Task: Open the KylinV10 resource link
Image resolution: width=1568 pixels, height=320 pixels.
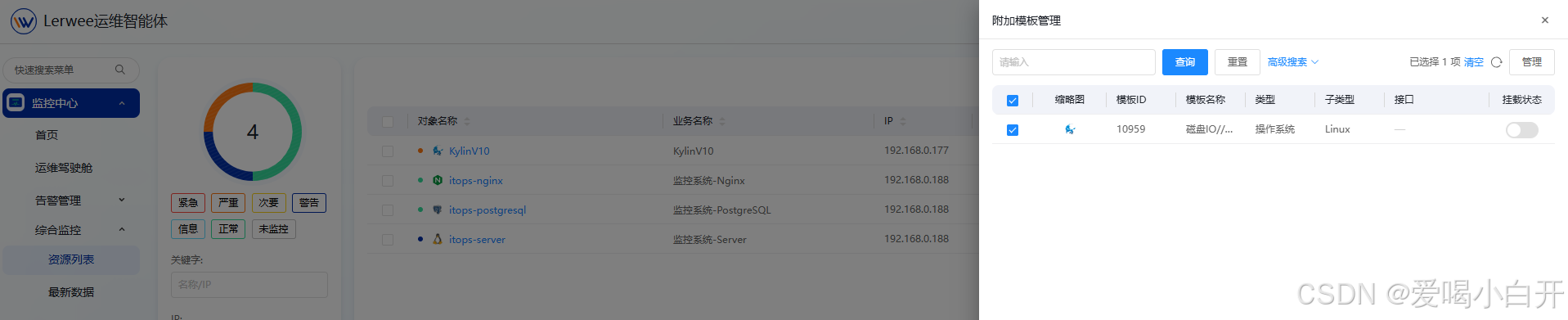Action: tap(469, 151)
